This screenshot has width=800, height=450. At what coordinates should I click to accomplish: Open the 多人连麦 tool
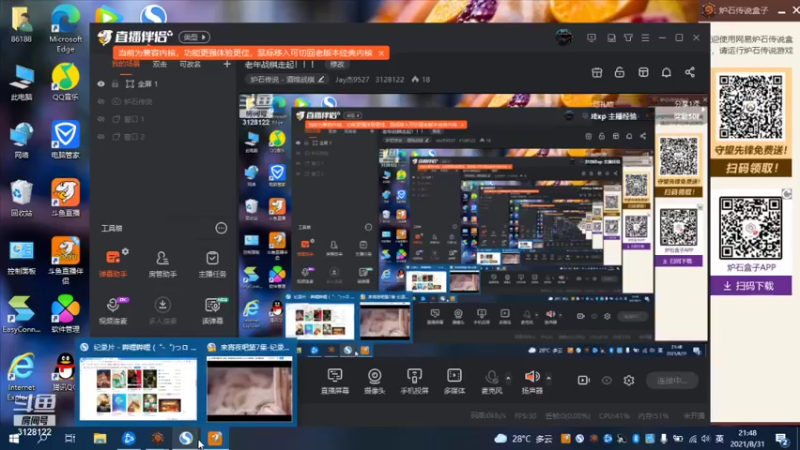tap(162, 310)
